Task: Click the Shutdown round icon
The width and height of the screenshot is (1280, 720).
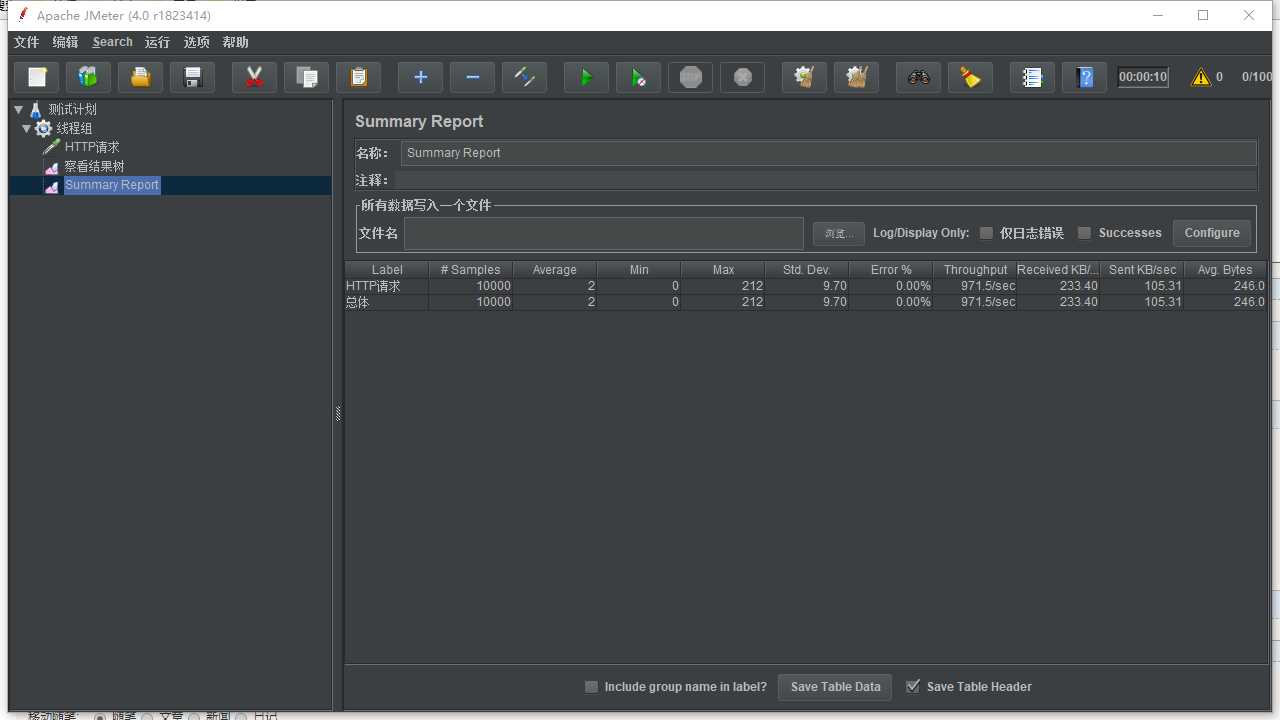Action: (743, 77)
